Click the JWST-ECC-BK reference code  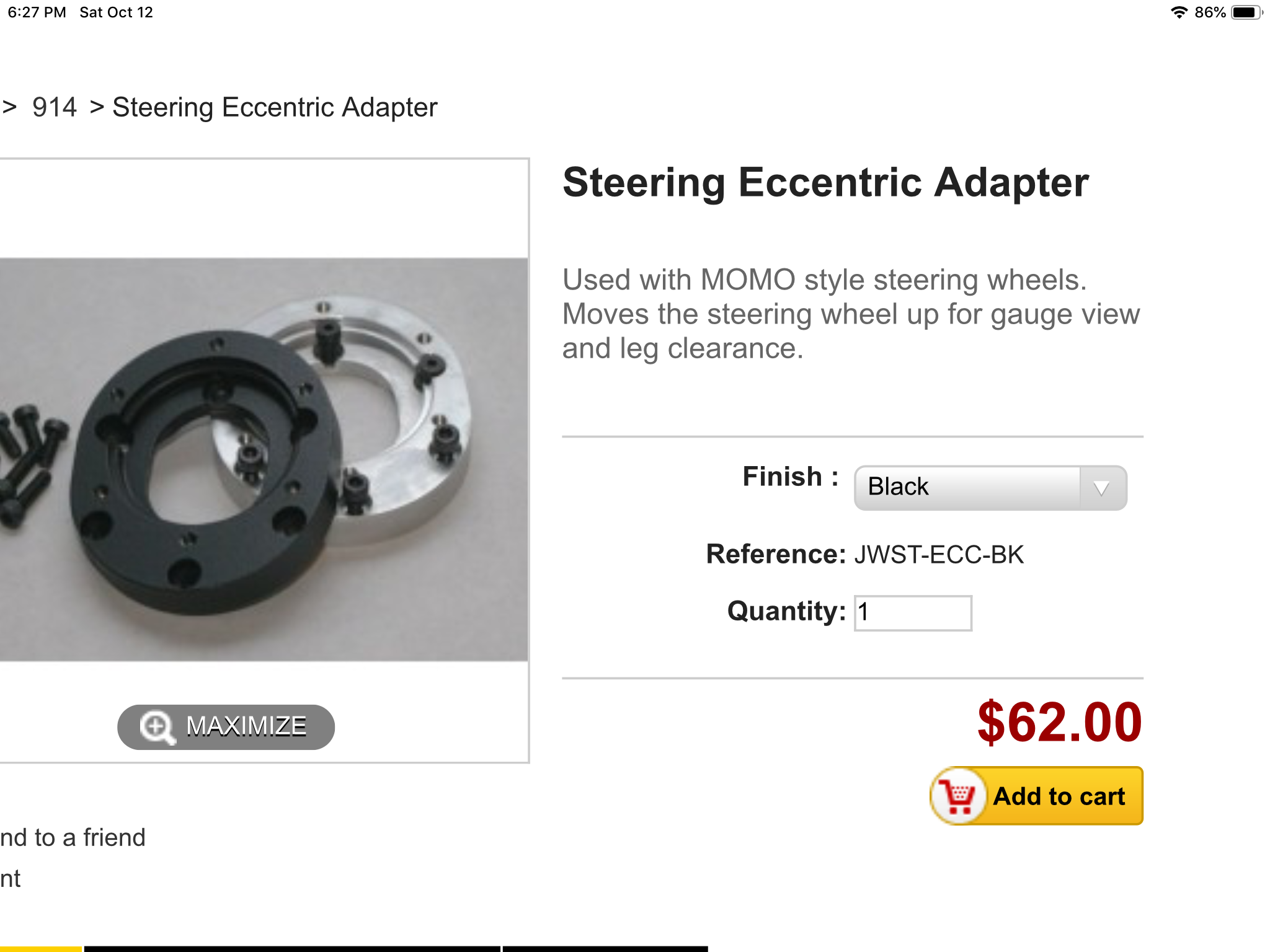[x=939, y=555]
